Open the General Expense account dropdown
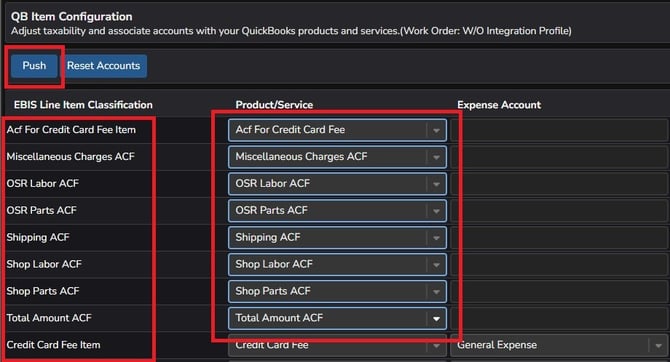Viewport: 670px width, 362px height. coord(559,345)
